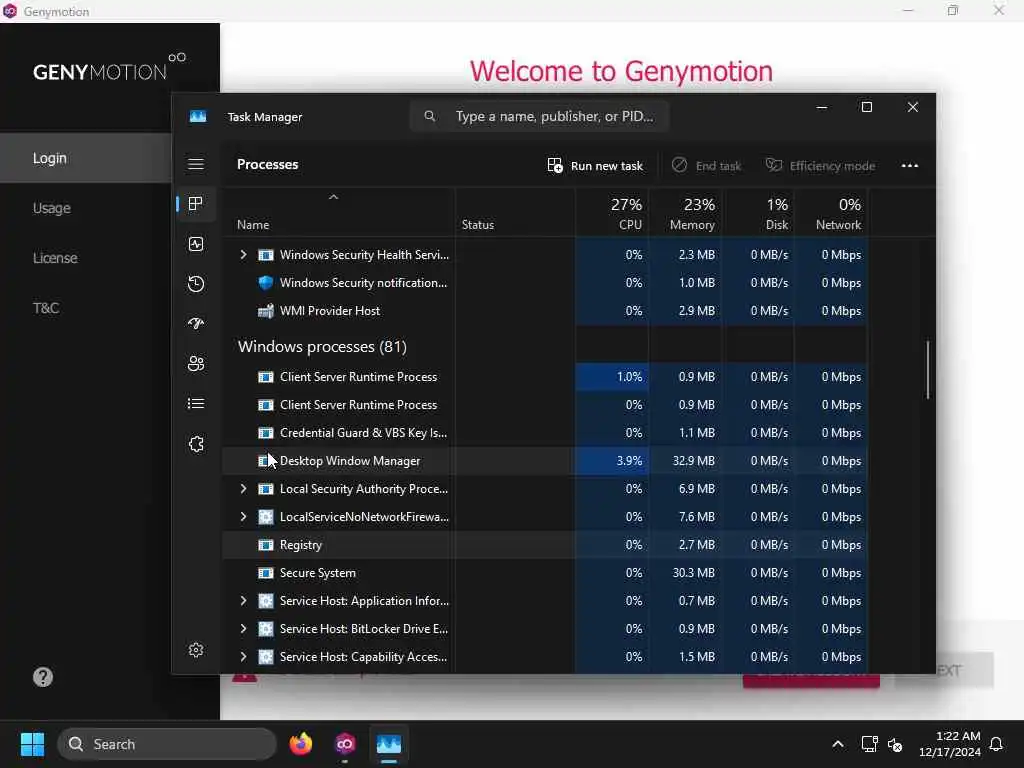Expand Local Security Authority Process row
Screen dimensions: 1024x768
click(243, 488)
